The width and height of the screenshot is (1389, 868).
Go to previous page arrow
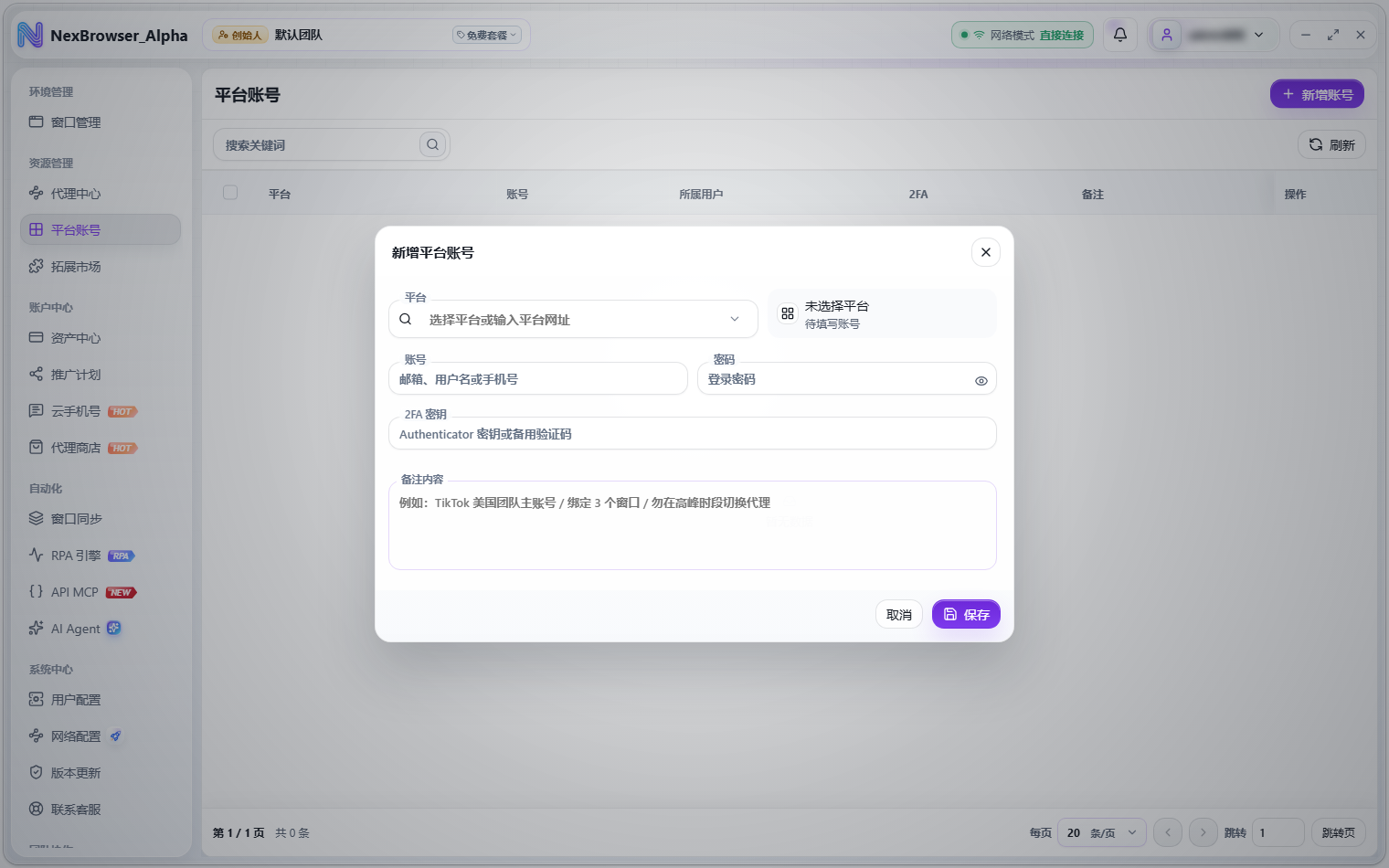point(1167,832)
